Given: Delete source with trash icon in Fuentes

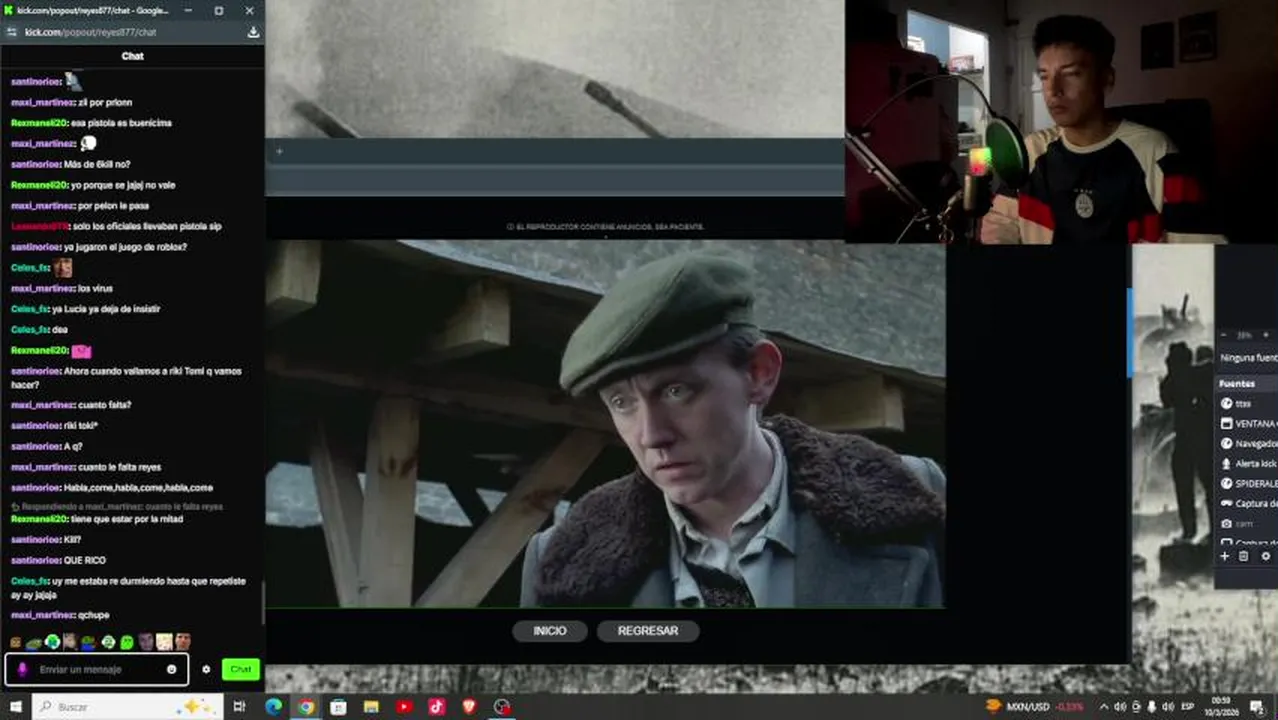Looking at the screenshot, I should click(1244, 556).
